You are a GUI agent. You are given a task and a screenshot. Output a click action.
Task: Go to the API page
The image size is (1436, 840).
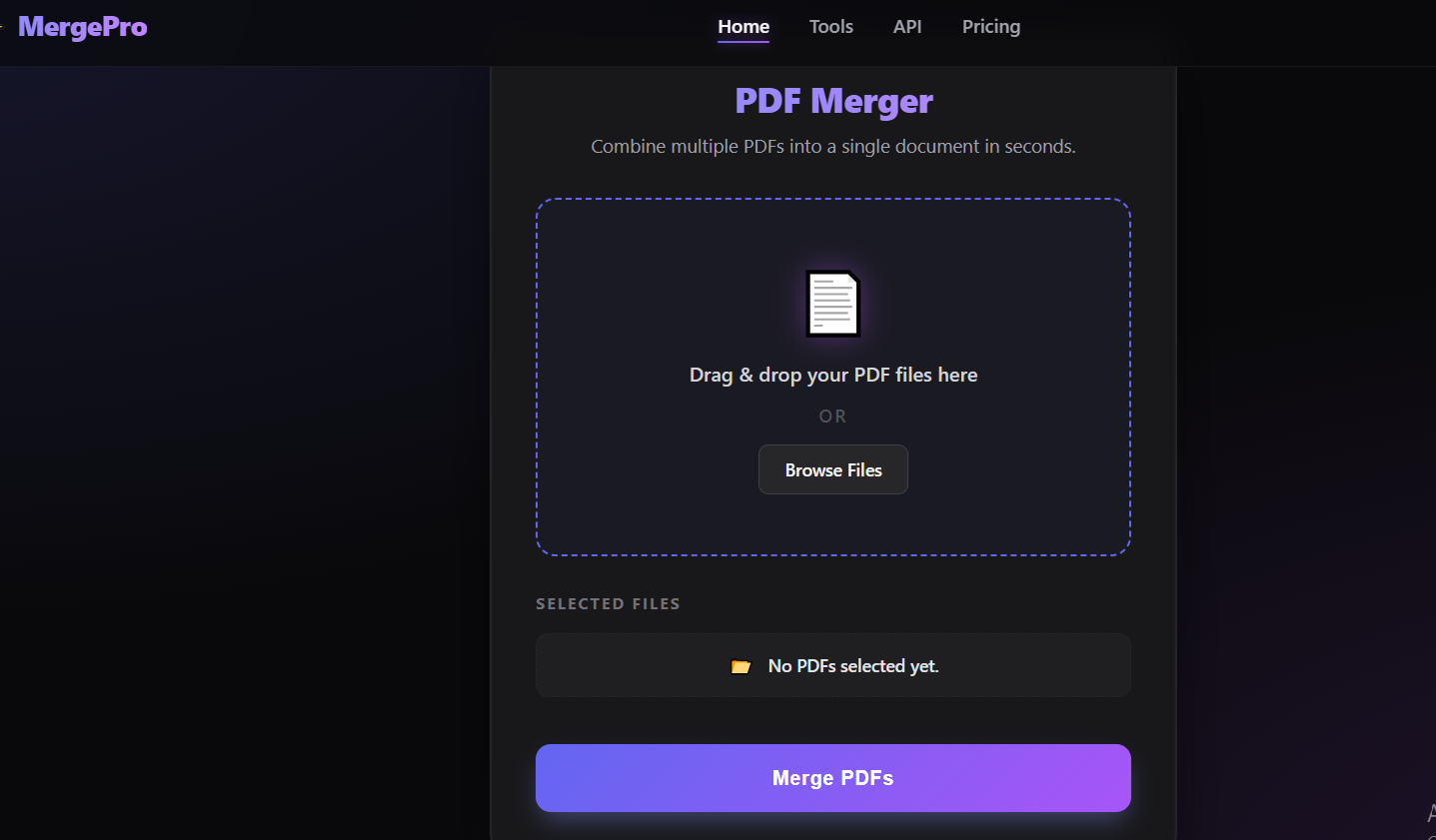click(x=907, y=27)
